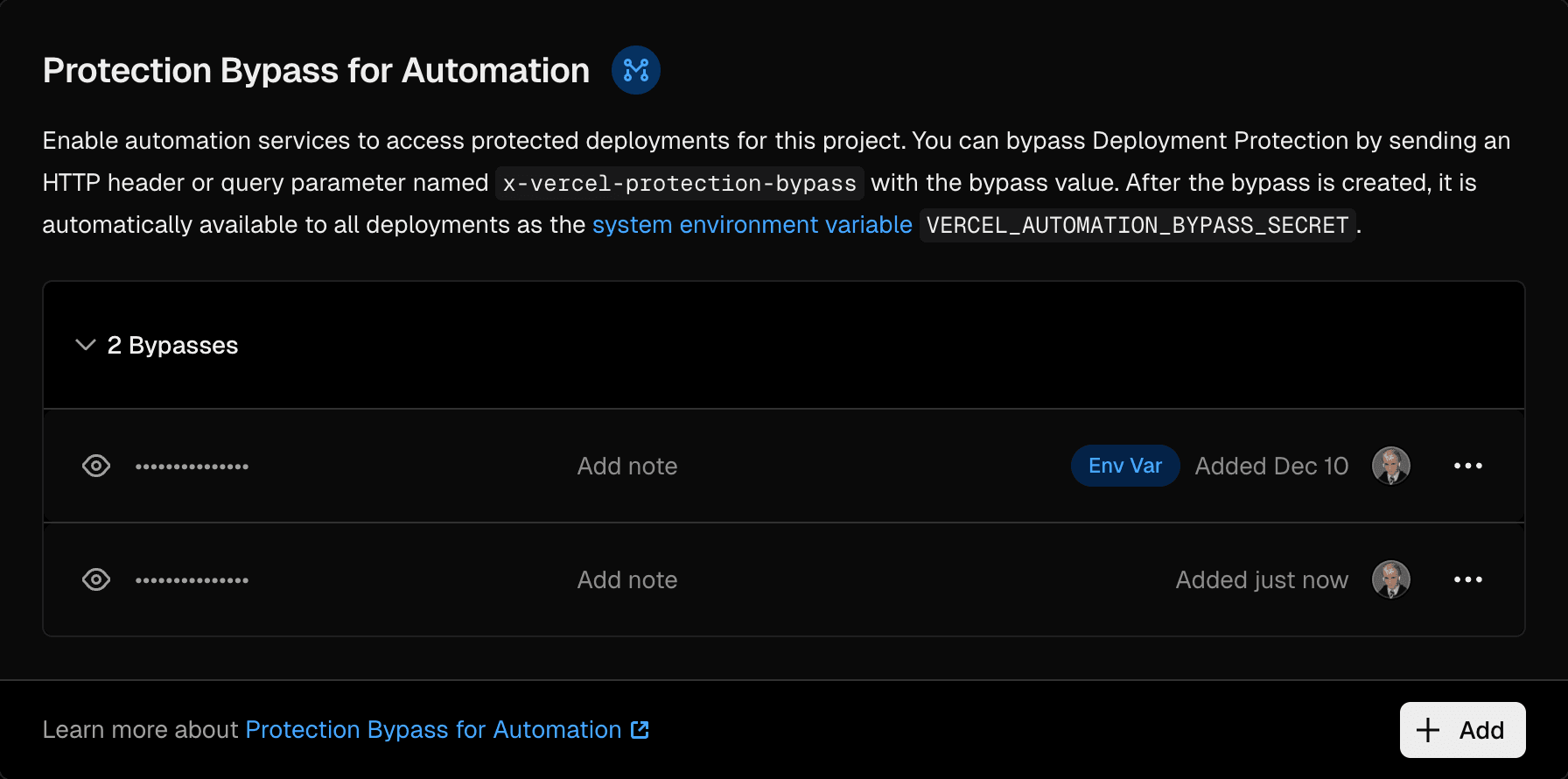Open the system environment variable link

752,225
